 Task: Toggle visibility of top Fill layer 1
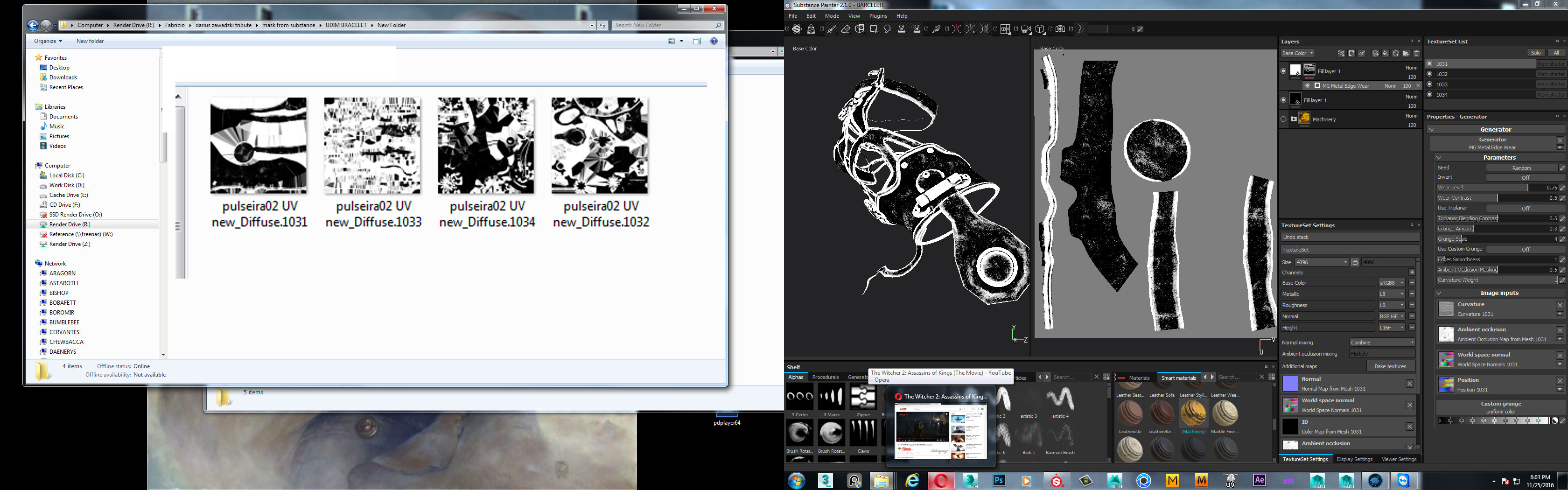click(1283, 71)
